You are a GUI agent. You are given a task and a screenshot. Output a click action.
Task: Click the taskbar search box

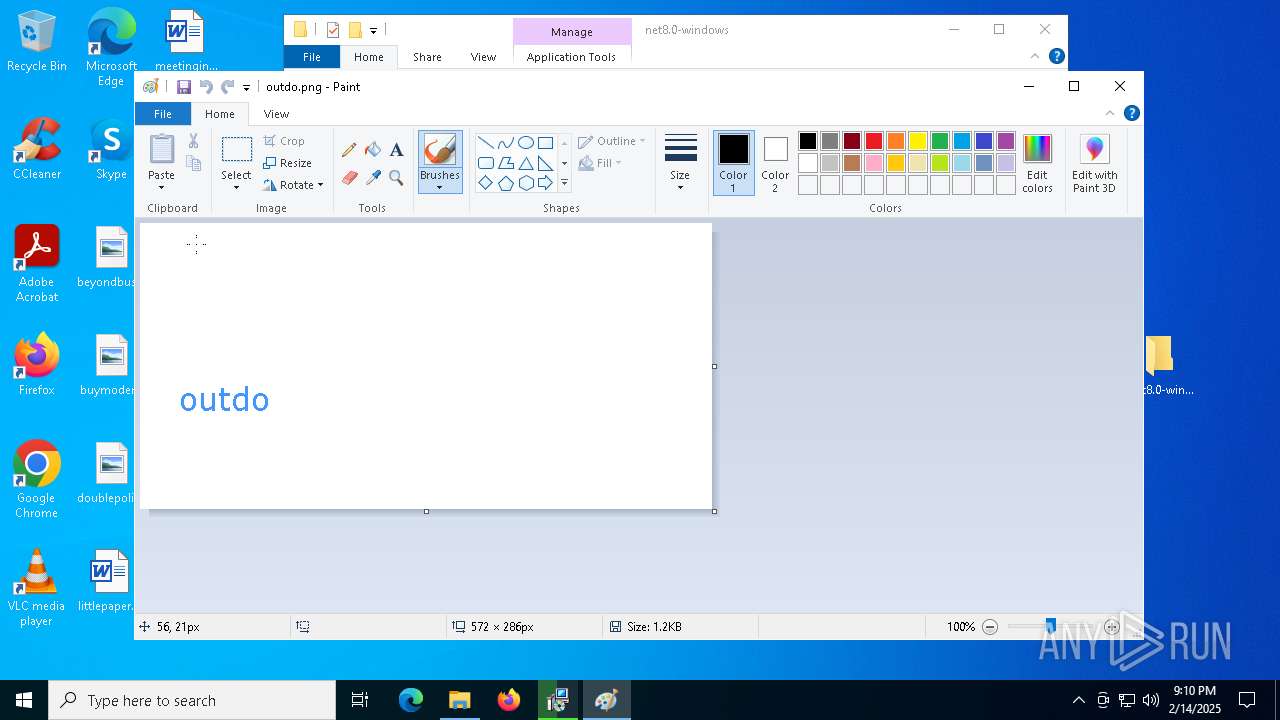[192, 700]
